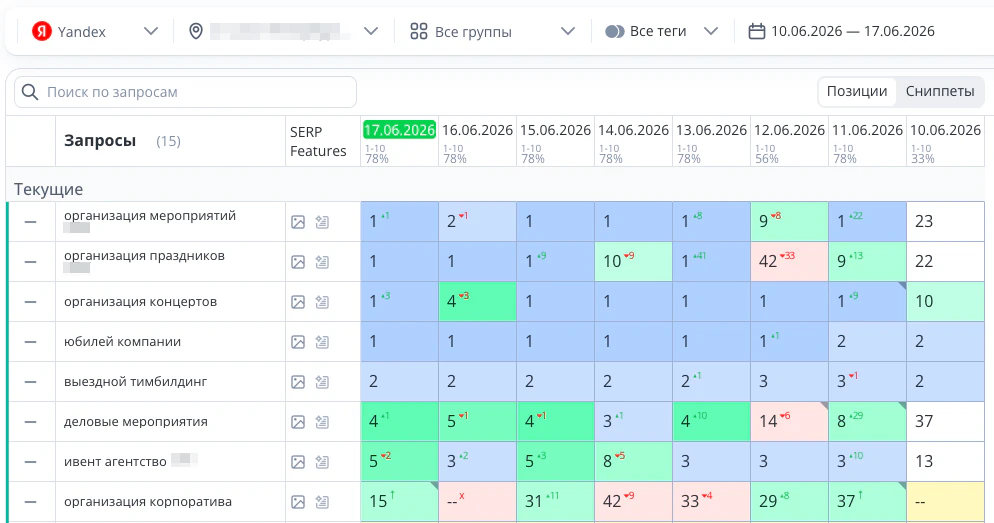This screenshot has height=523, width=994.
Task: Open snippet SERP feature for юбилей компании
Action: [x=322, y=342]
